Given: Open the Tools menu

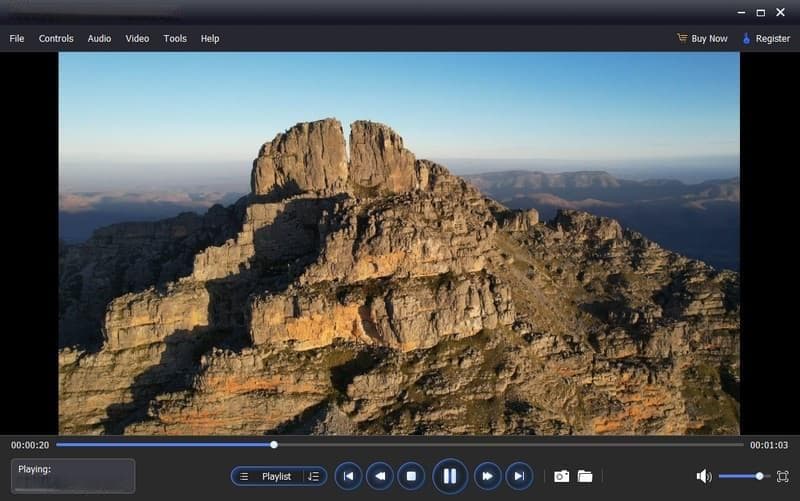Looking at the screenshot, I should [175, 39].
